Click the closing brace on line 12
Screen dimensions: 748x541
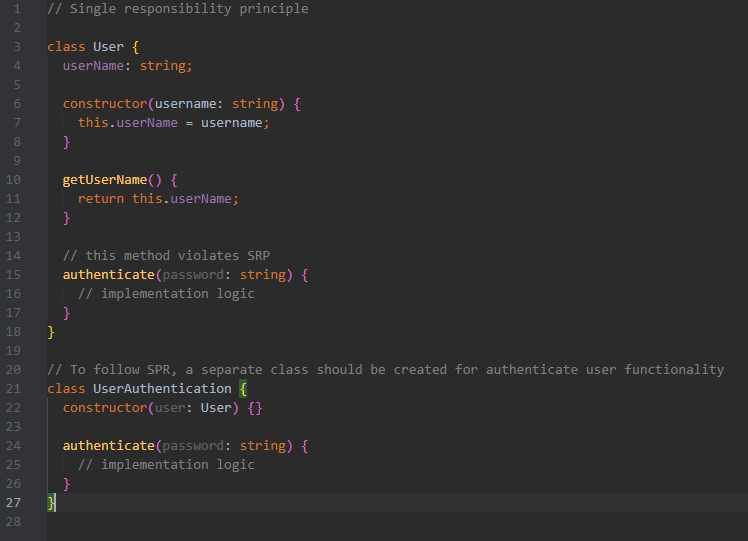[x=66, y=218]
